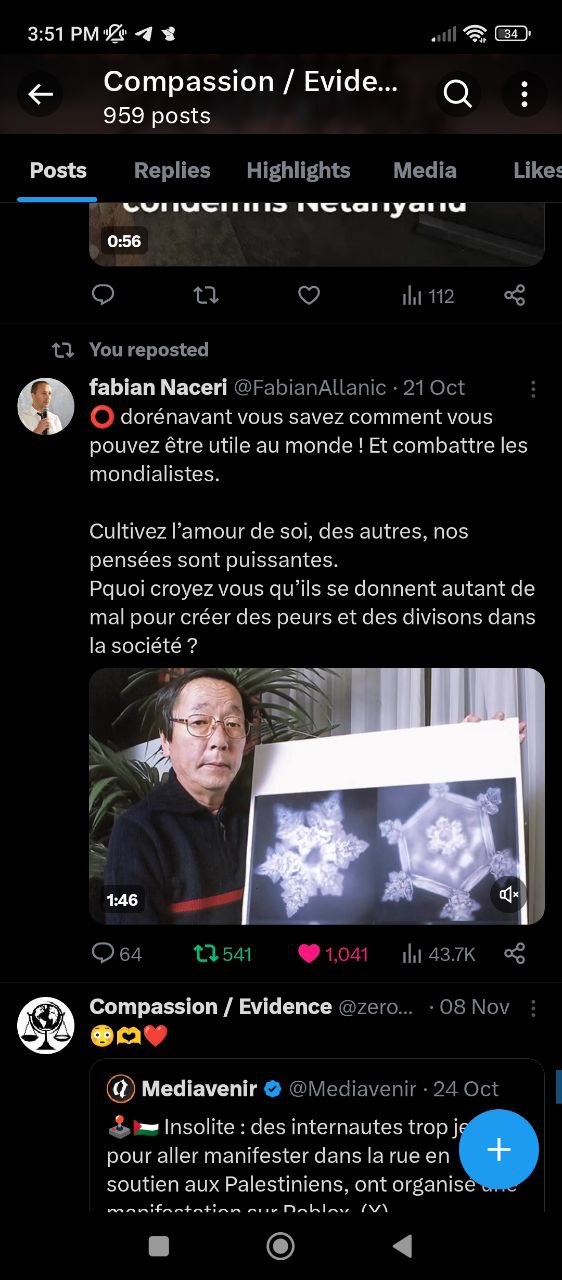Like the 112-views video post
The width and height of the screenshot is (562, 1280).
(309, 295)
